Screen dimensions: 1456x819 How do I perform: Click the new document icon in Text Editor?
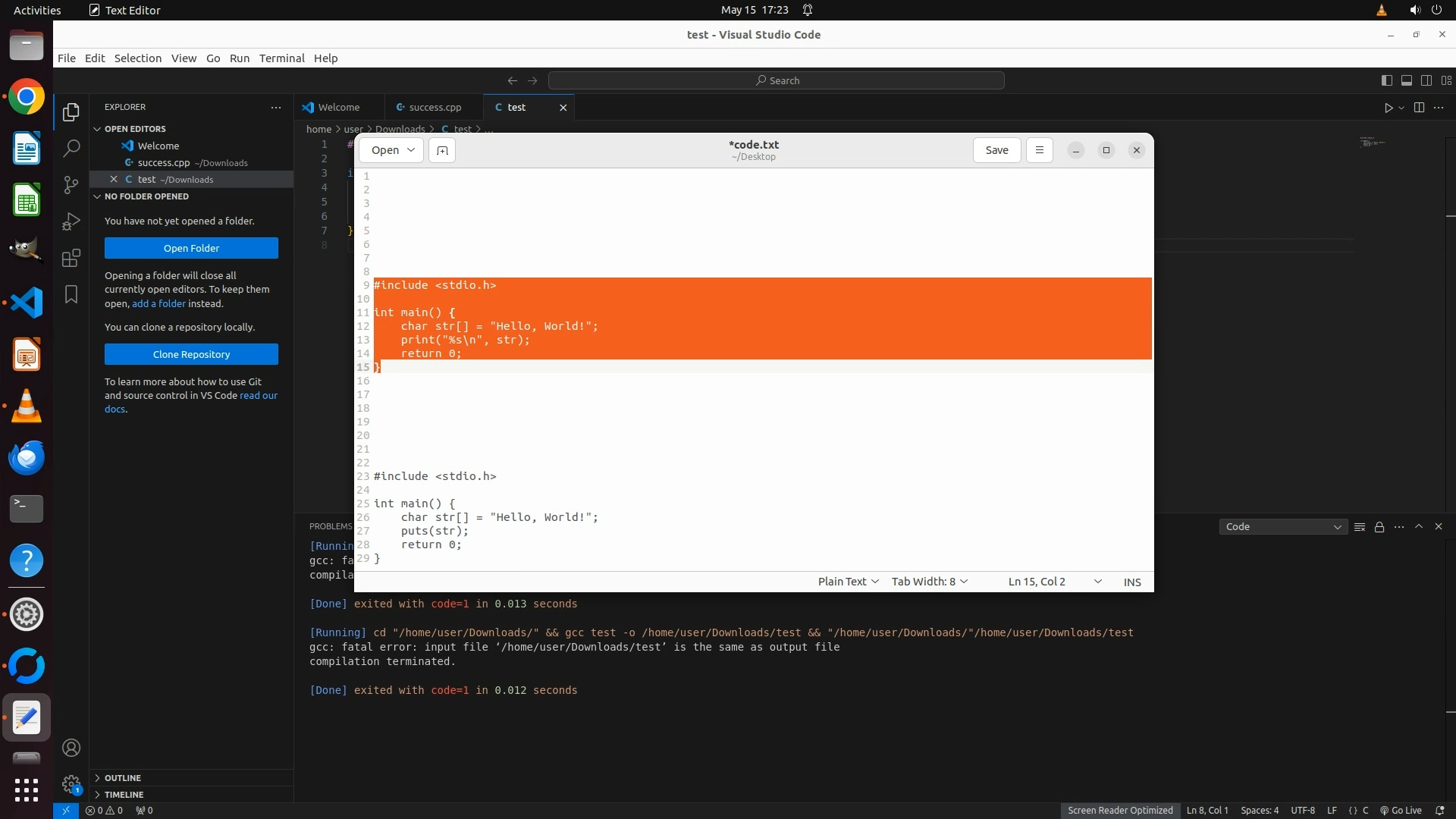pos(442,150)
